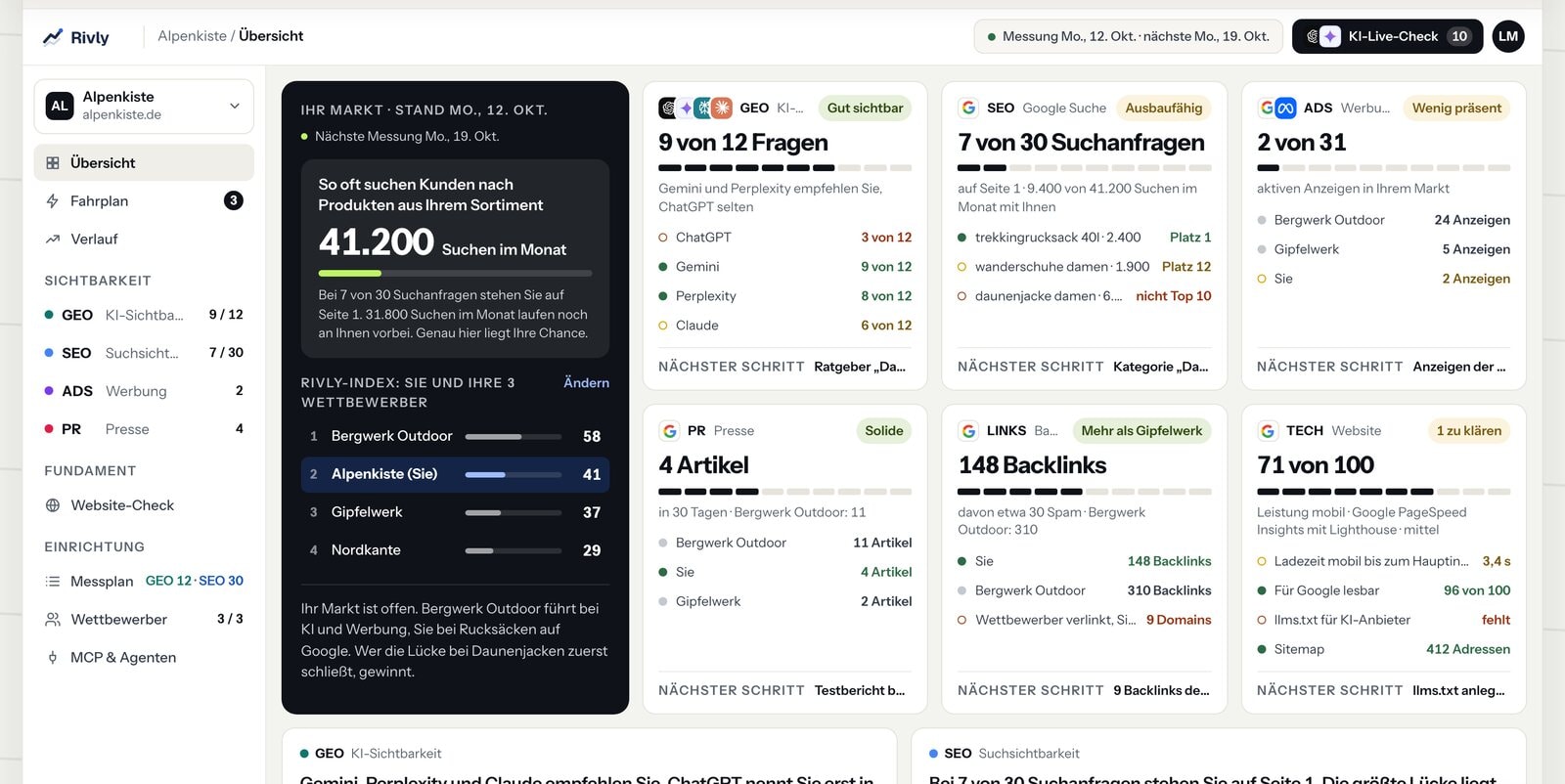This screenshot has height=784, width=1565.
Task: Click the Wettbewerber people icon
Action: point(53,620)
